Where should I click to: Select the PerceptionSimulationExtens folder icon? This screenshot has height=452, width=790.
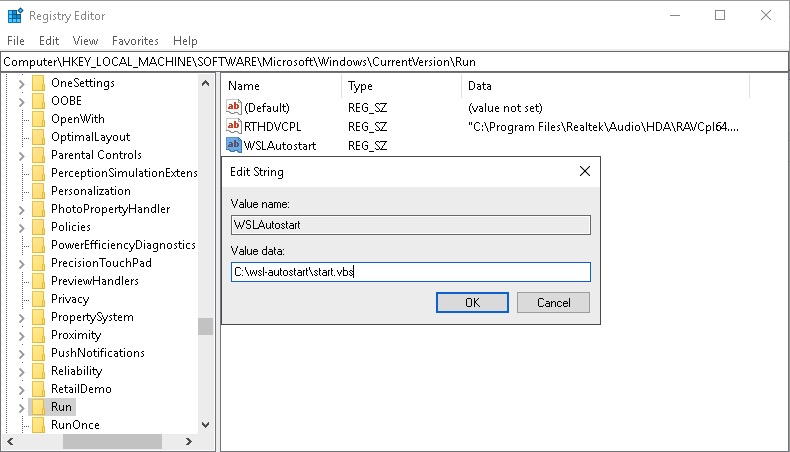pyautogui.click(x=38, y=173)
